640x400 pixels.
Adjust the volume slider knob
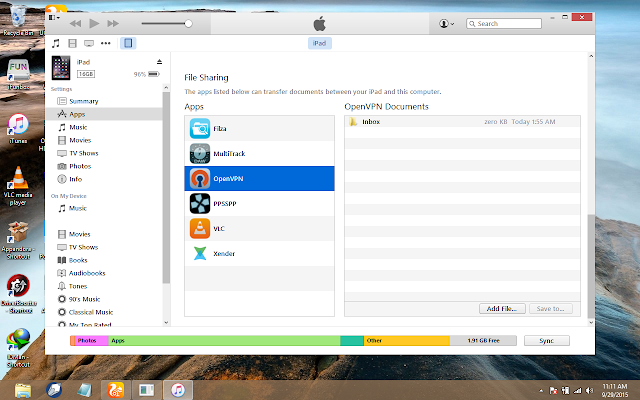coord(188,24)
